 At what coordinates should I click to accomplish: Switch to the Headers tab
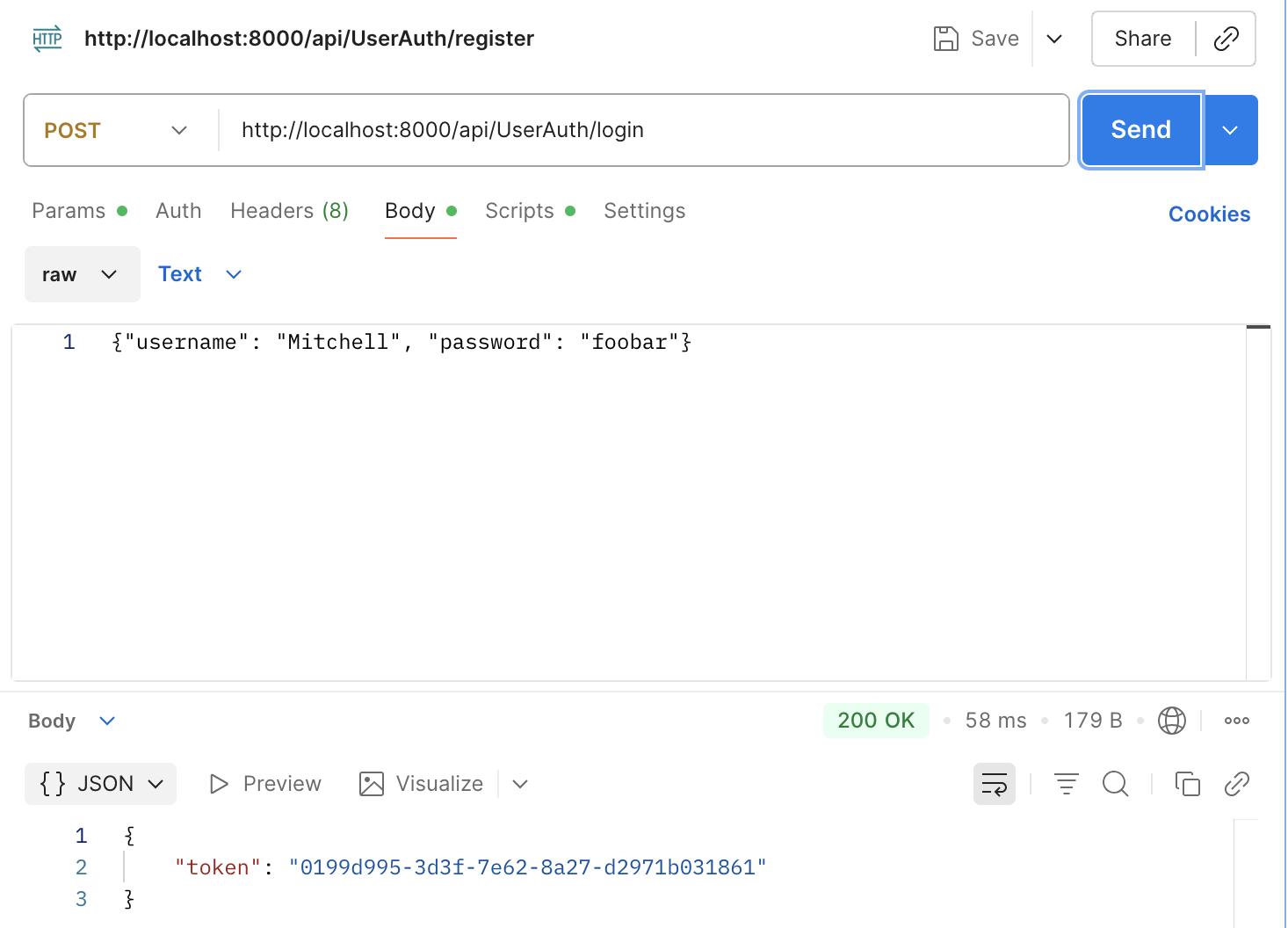coord(272,211)
